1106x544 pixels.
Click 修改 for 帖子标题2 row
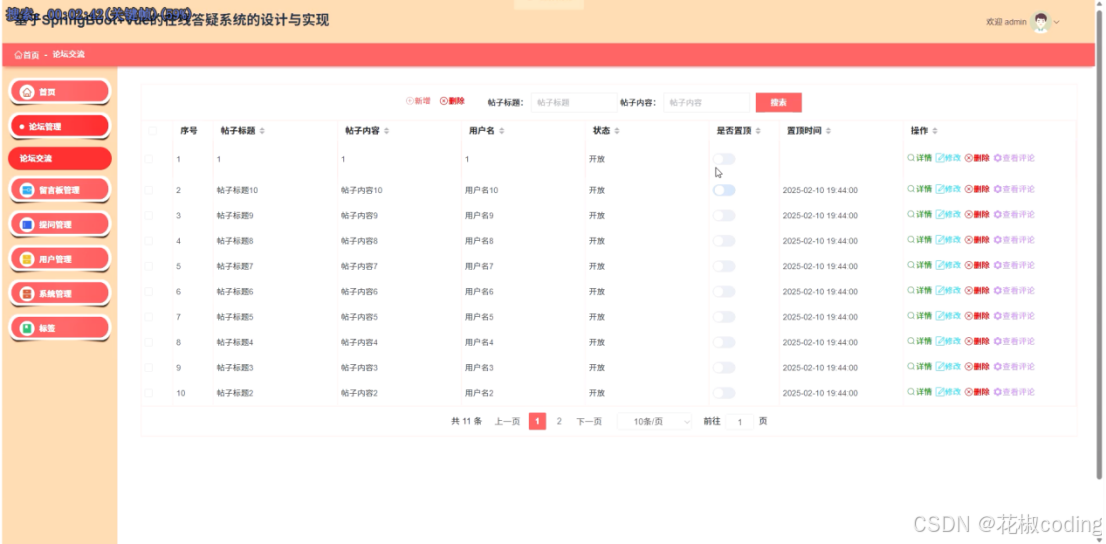pyautogui.click(x=948, y=392)
